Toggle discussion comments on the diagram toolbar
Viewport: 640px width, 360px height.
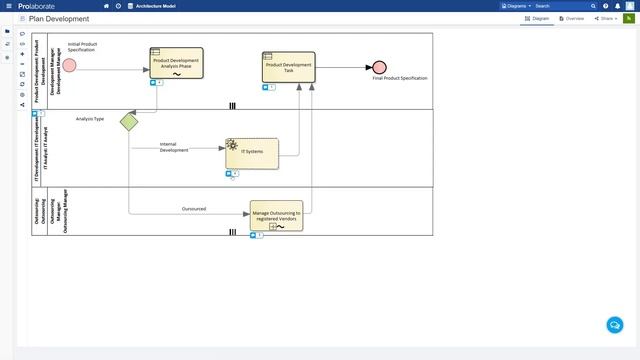pyautogui.click(x=22, y=34)
